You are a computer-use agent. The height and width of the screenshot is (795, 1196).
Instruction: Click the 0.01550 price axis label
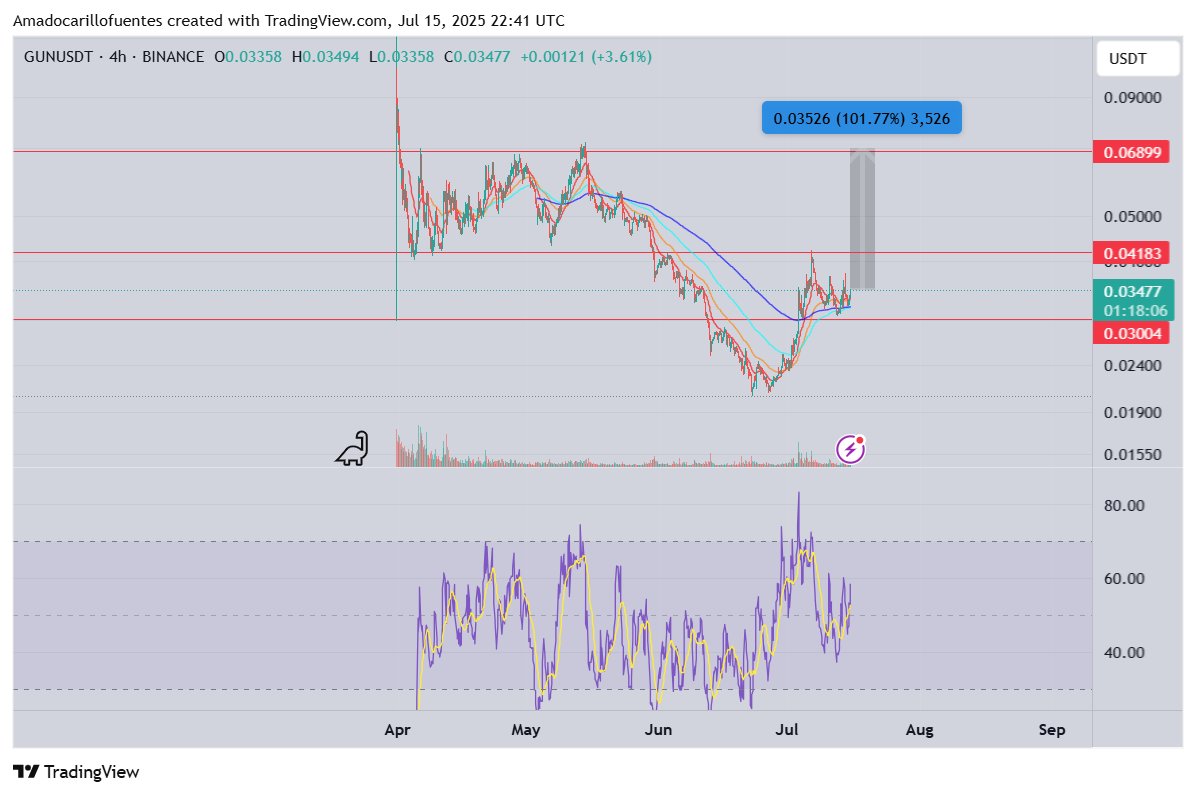1132,455
